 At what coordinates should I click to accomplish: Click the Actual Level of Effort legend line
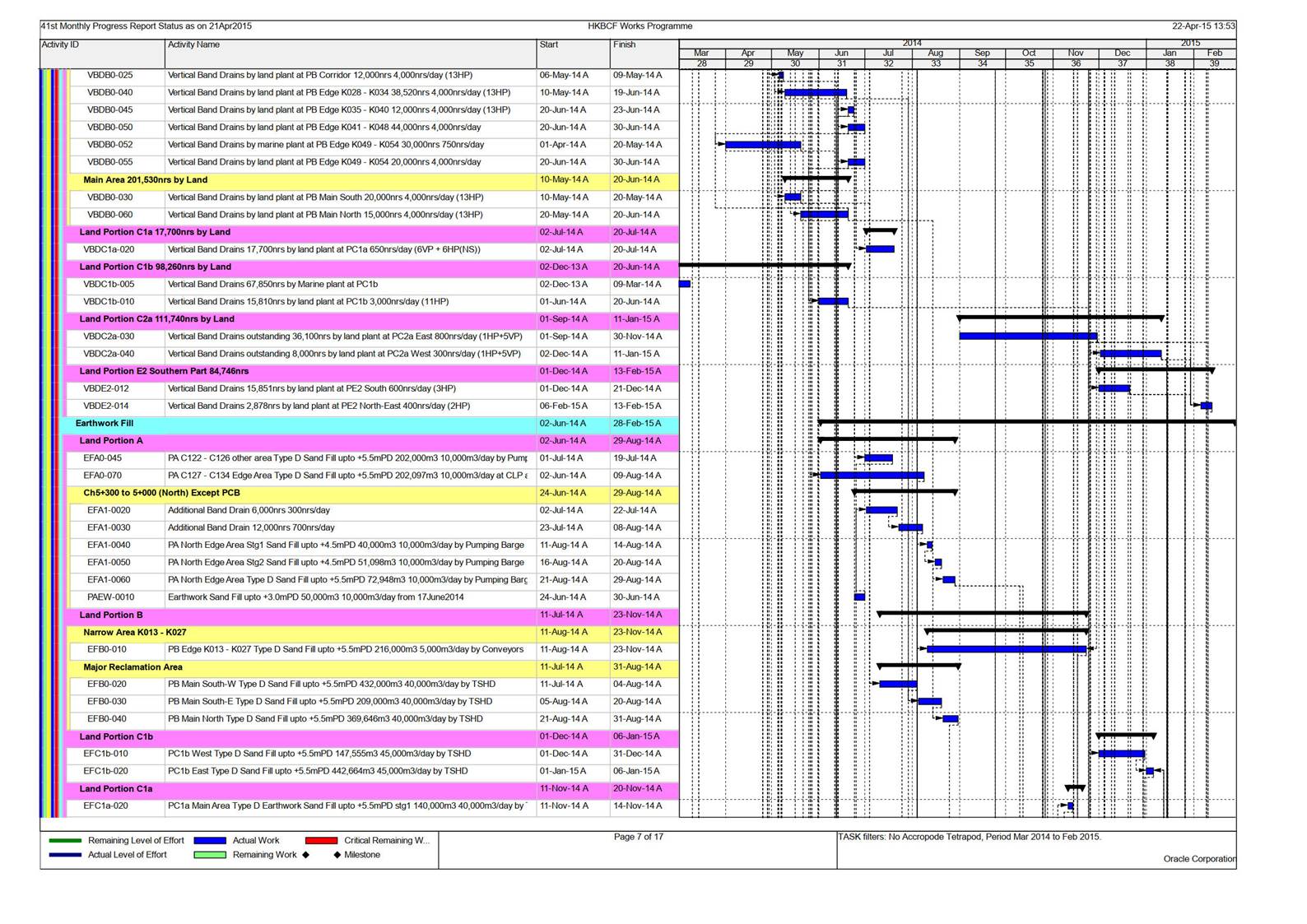coord(66,855)
